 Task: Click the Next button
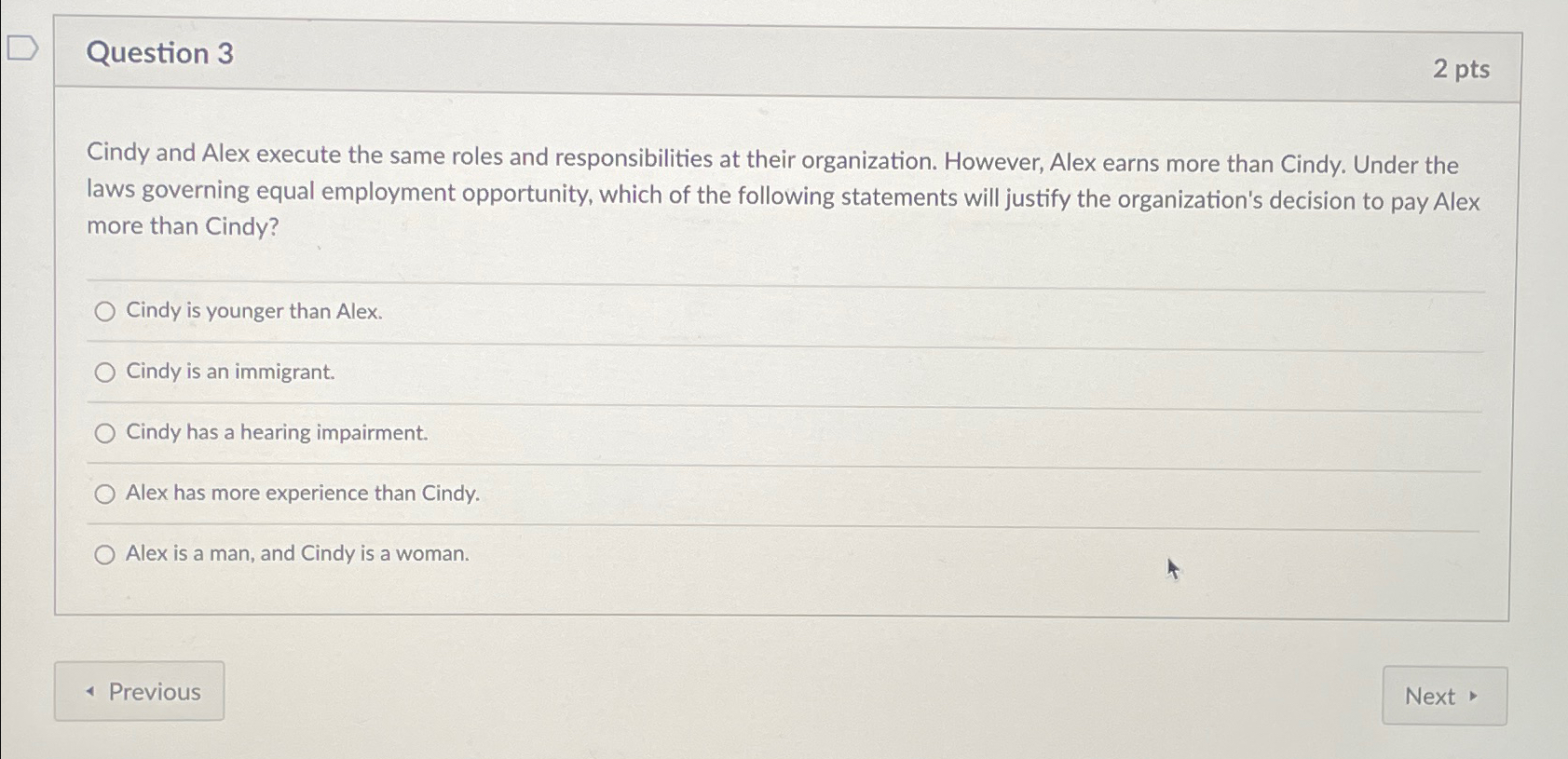point(1443,696)
